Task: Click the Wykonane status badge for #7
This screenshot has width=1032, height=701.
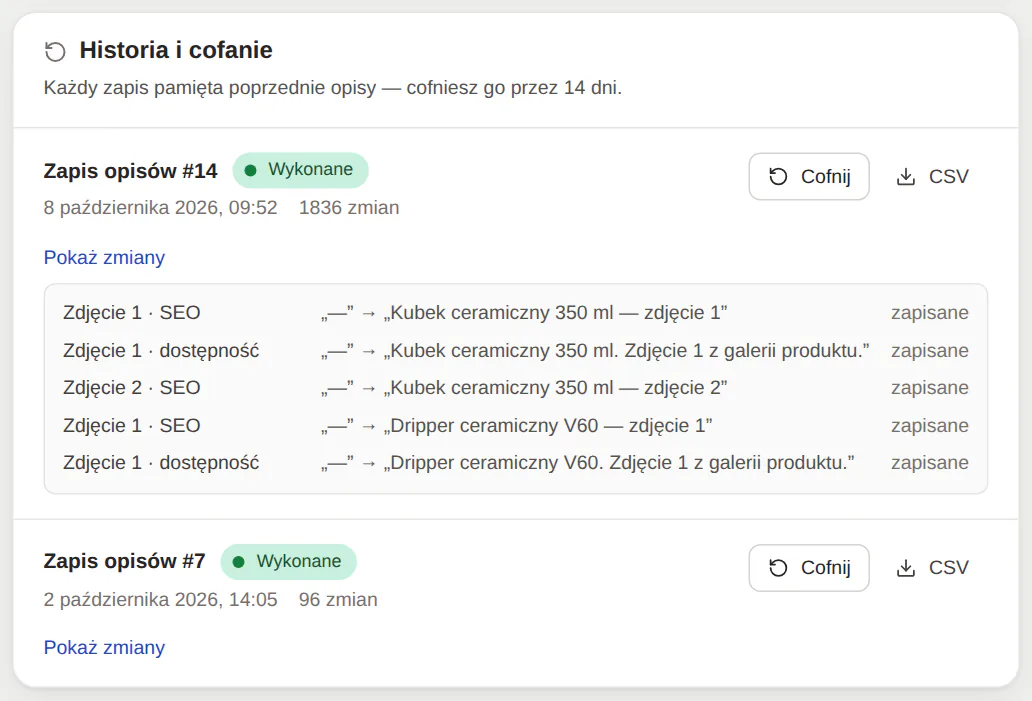Action: (288, 561)
